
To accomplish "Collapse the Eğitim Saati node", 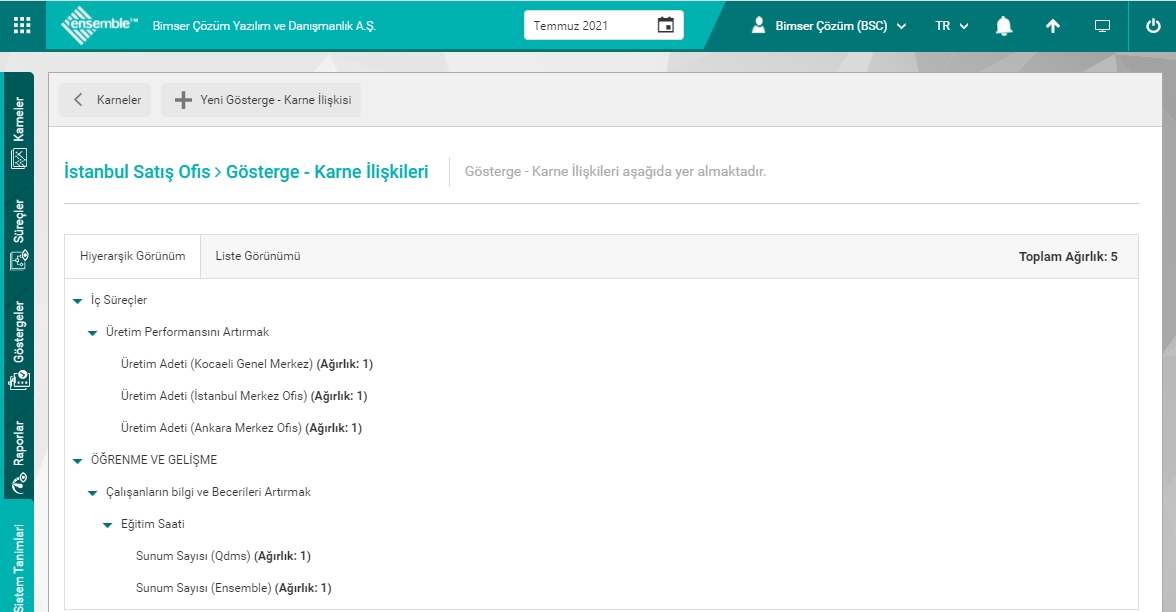I will point(107,525).
